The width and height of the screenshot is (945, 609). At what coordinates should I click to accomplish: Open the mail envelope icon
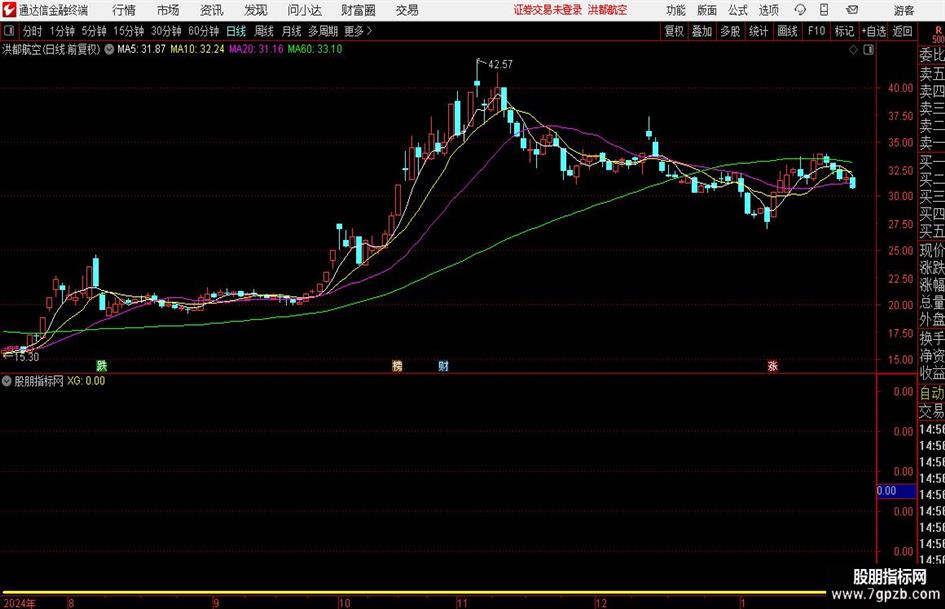coord(852,10)
